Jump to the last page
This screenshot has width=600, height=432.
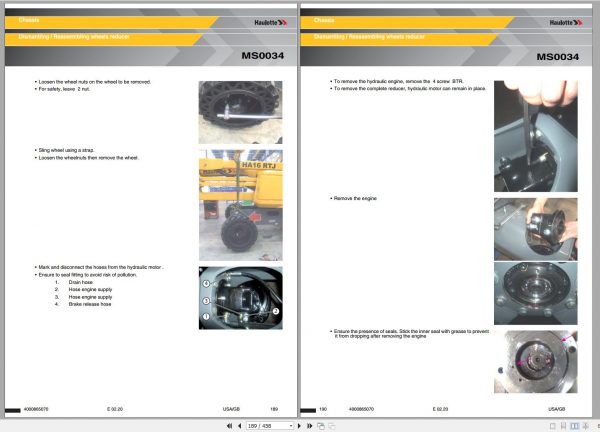coord(310,426)
